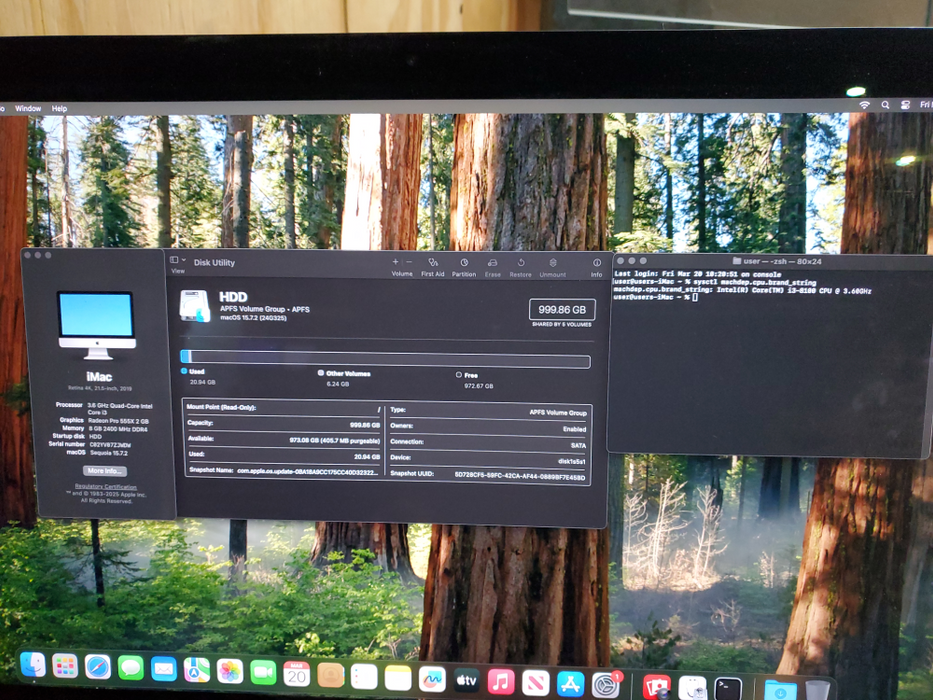Select the Snapshot Name value

click(x=307, y=471)
